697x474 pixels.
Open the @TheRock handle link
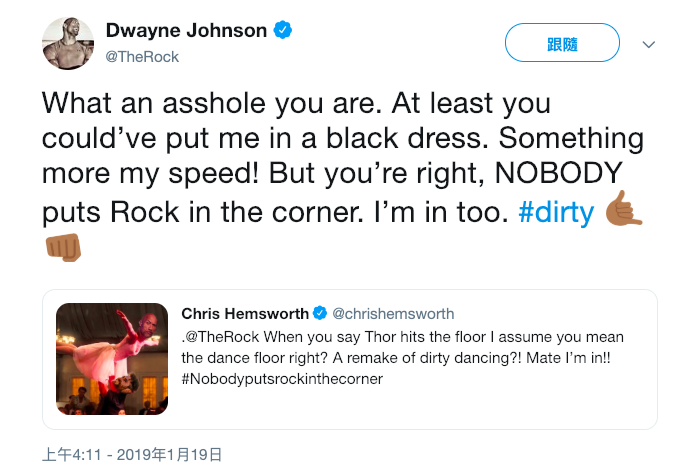pyautogui.click(x=142, y=57)
